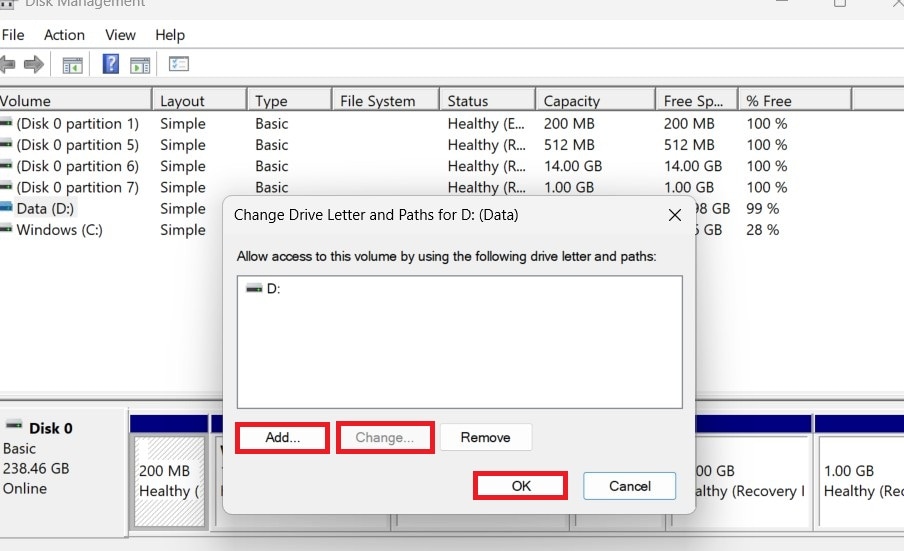Open the Action menu
The image size is (904, 551).
(x=65, y=35)
